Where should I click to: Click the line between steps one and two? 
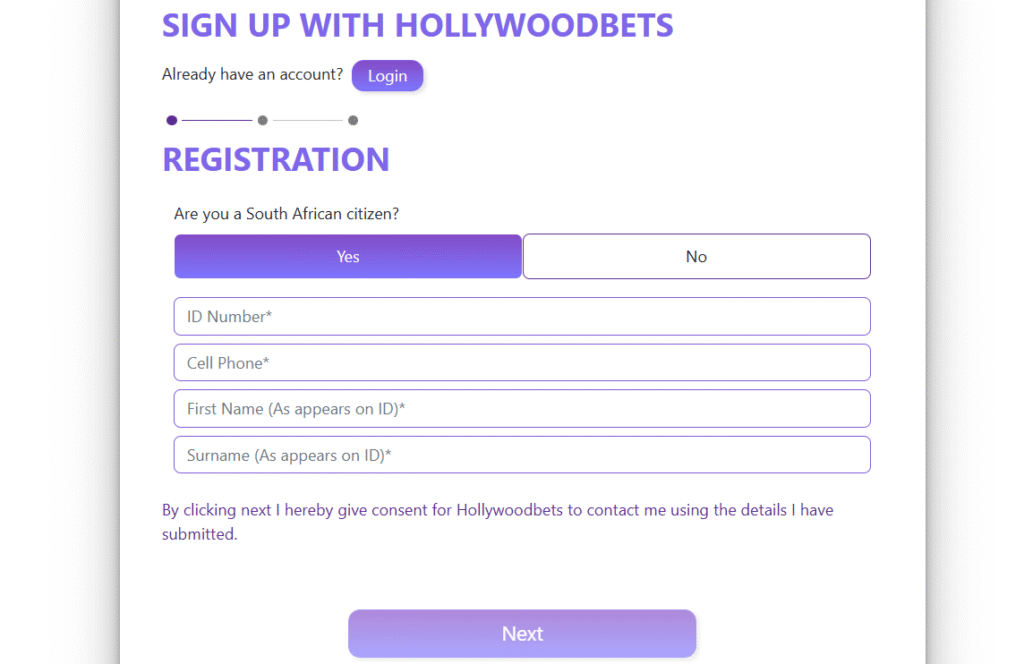click(x=217, y=121)
